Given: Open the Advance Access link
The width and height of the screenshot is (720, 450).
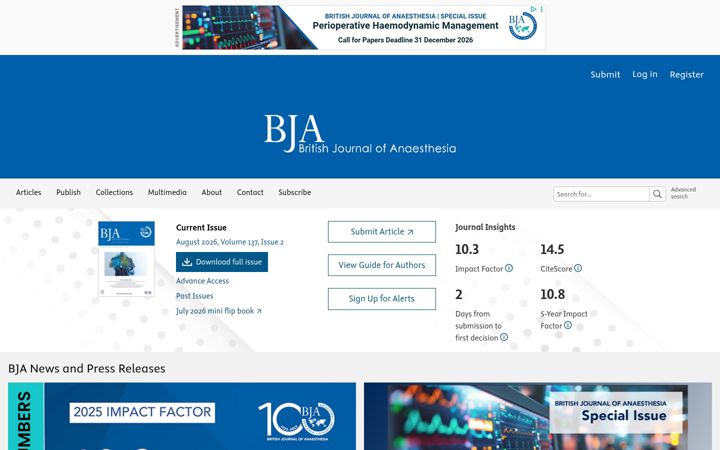Looking at the screenshot, I should pyautogui.click(x=202, y=281).
